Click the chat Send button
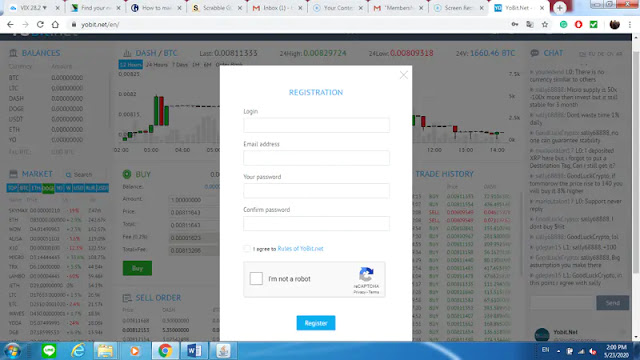This screenshot has height=360, width=640. tap(612, 303)
